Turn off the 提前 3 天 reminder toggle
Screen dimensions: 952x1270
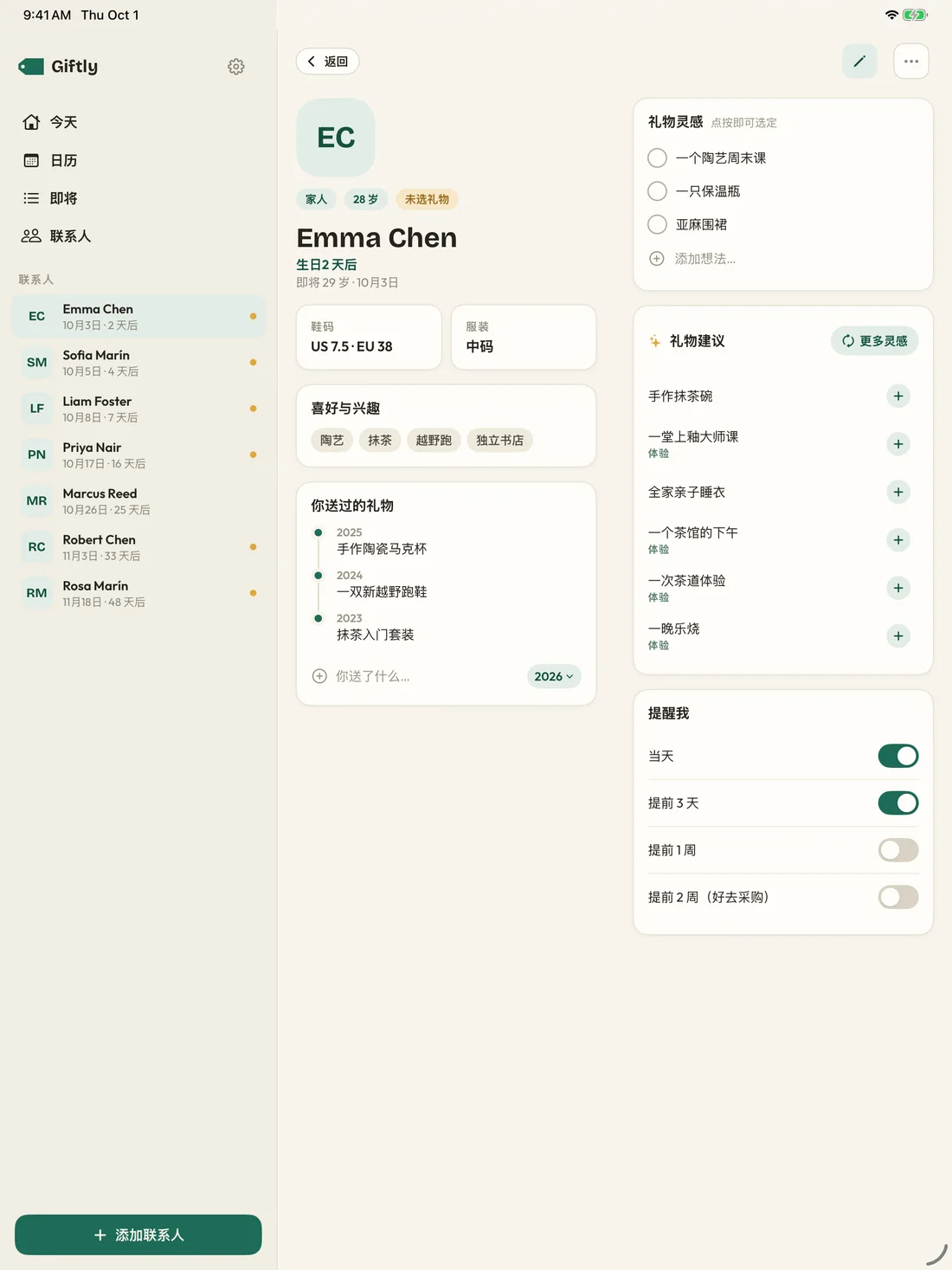(898, 803)
